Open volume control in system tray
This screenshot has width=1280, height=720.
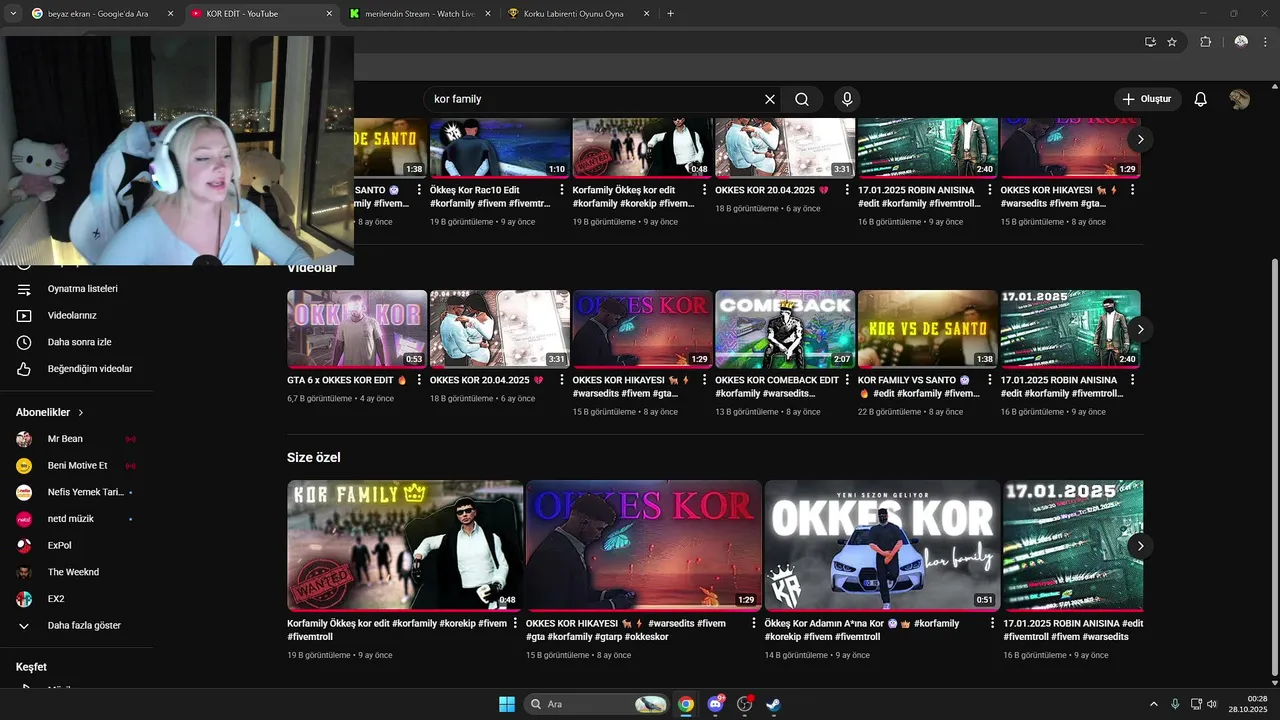tap(1212, 704)
